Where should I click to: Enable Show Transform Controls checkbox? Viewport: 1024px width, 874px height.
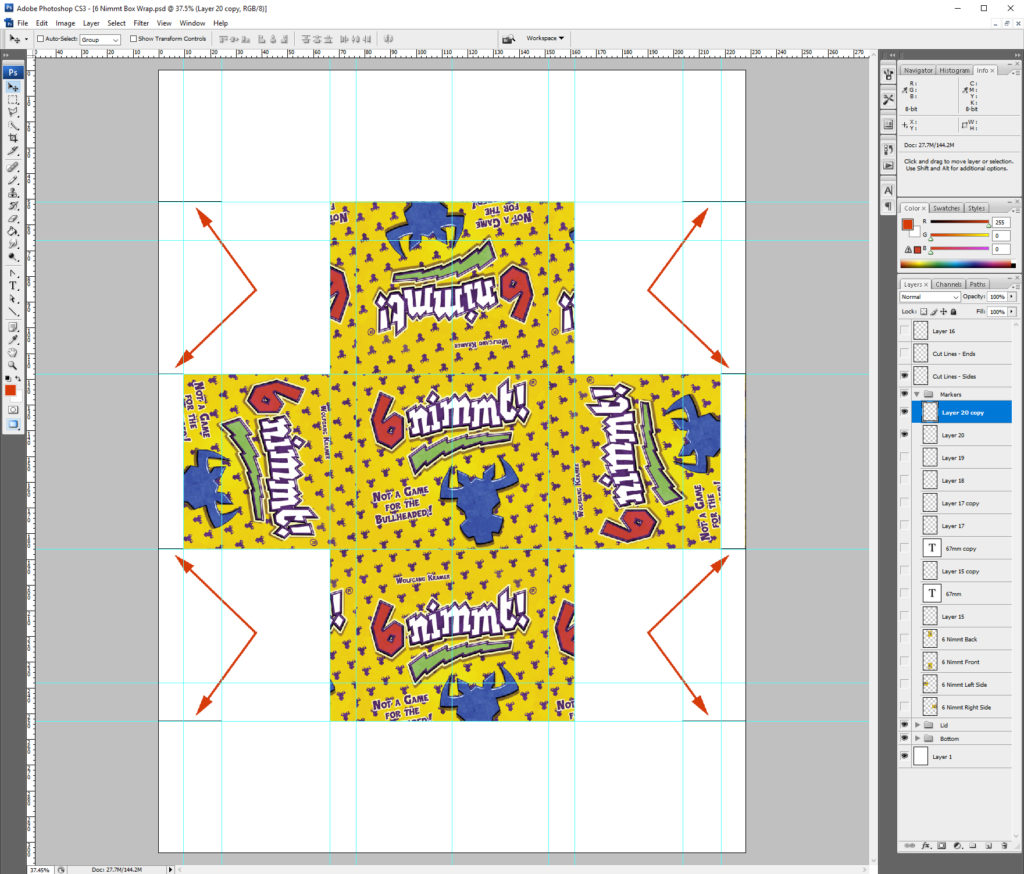tap(133, 39)
